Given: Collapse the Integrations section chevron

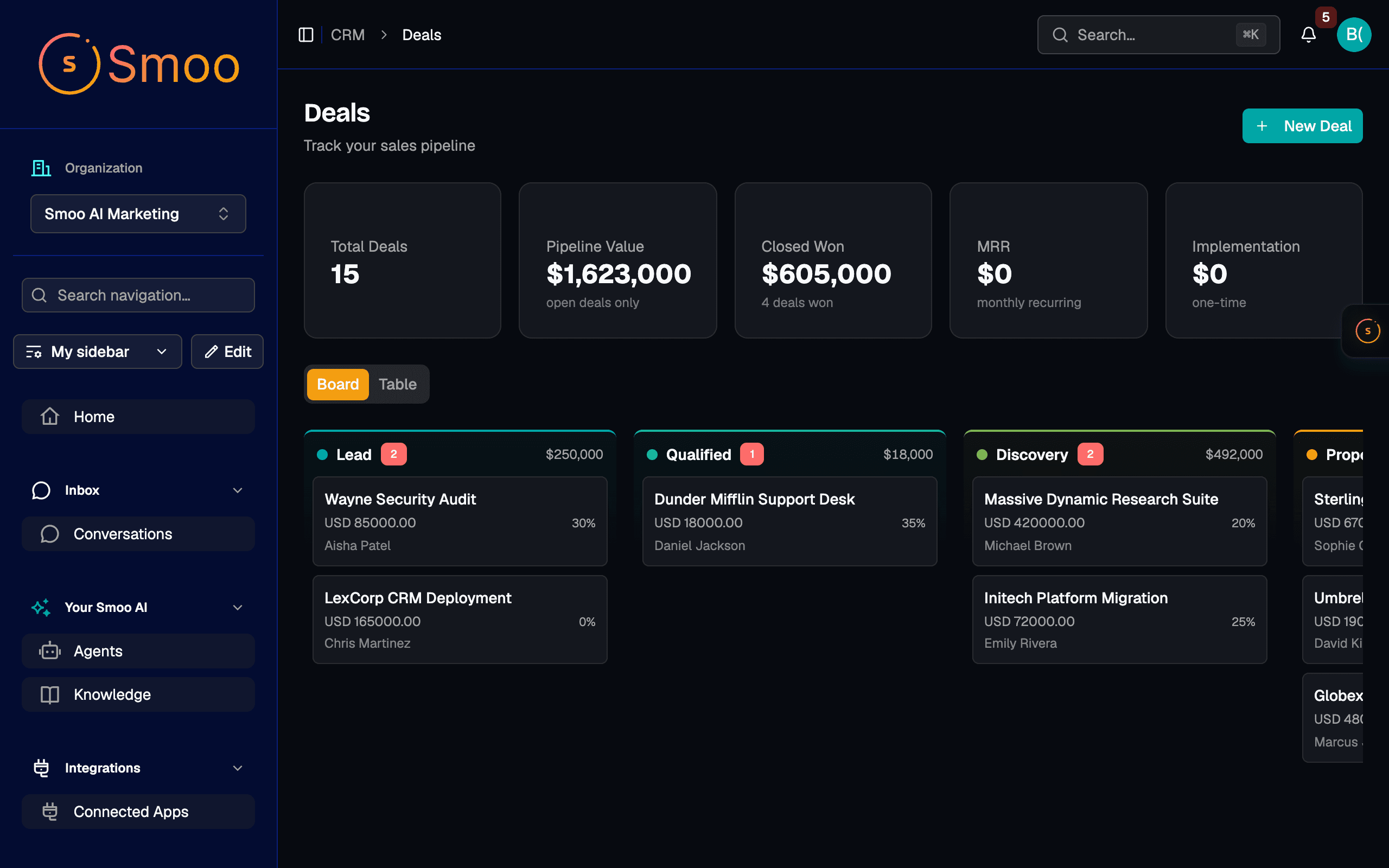Looking at the screenshot, I should (238, 768).
